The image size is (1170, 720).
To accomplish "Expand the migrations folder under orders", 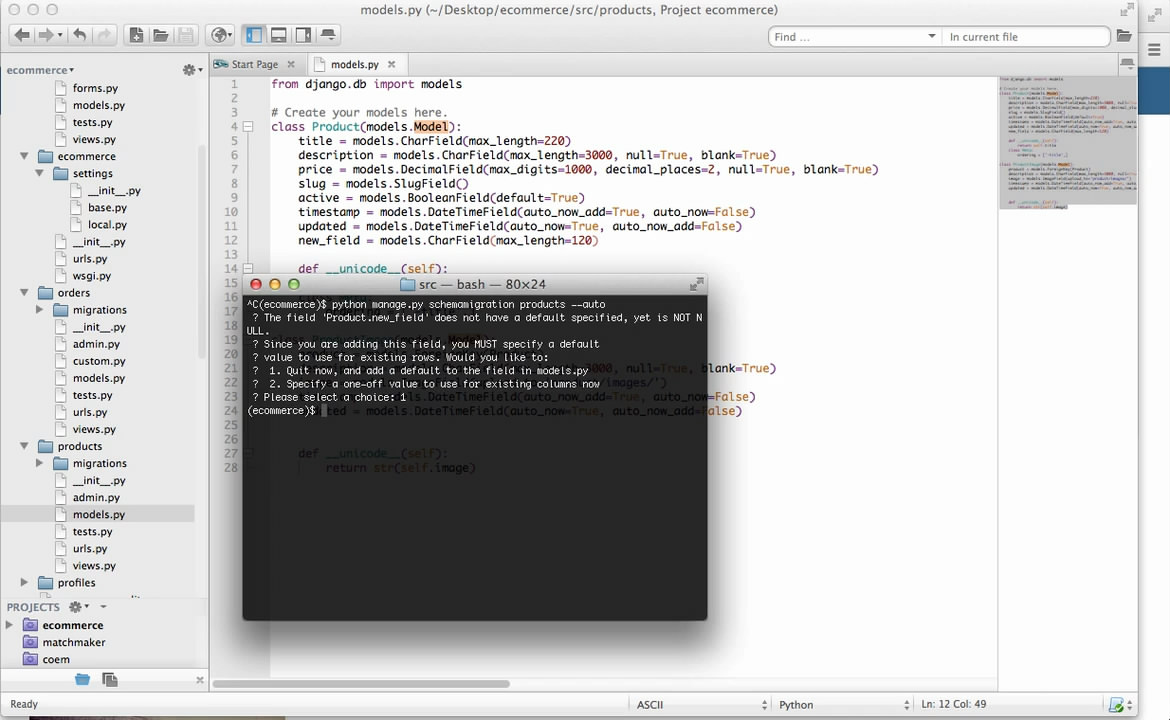I will 40,310.
